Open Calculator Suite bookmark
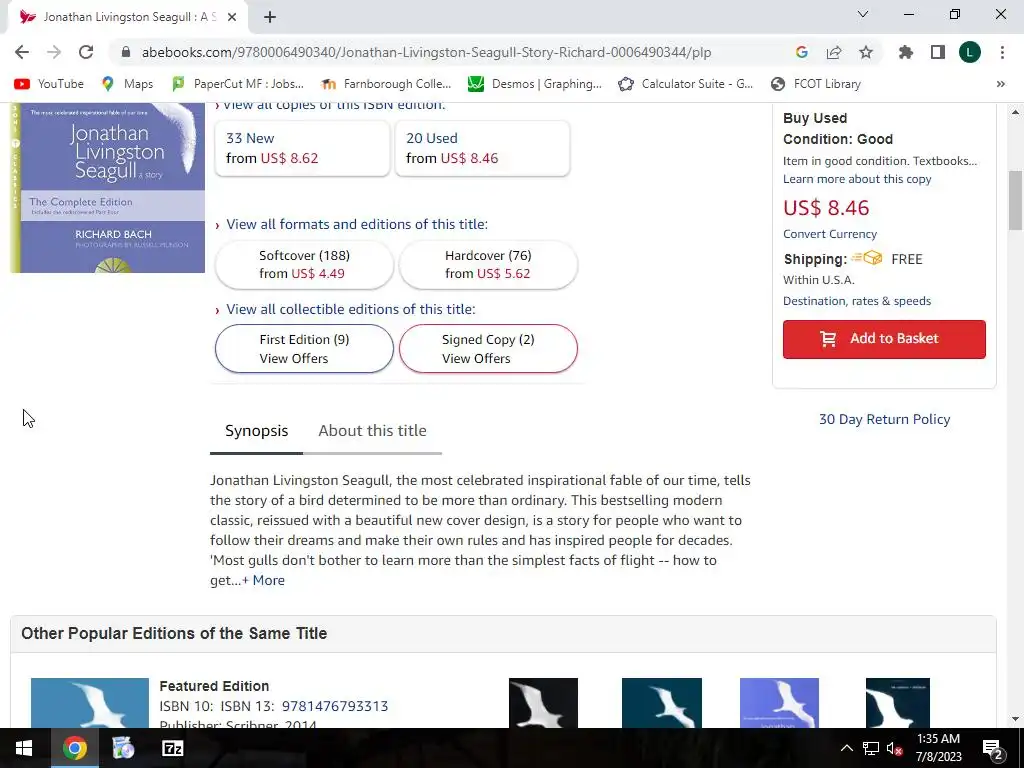The height and width of the screenshot is (768, 1024). (686, 84)
